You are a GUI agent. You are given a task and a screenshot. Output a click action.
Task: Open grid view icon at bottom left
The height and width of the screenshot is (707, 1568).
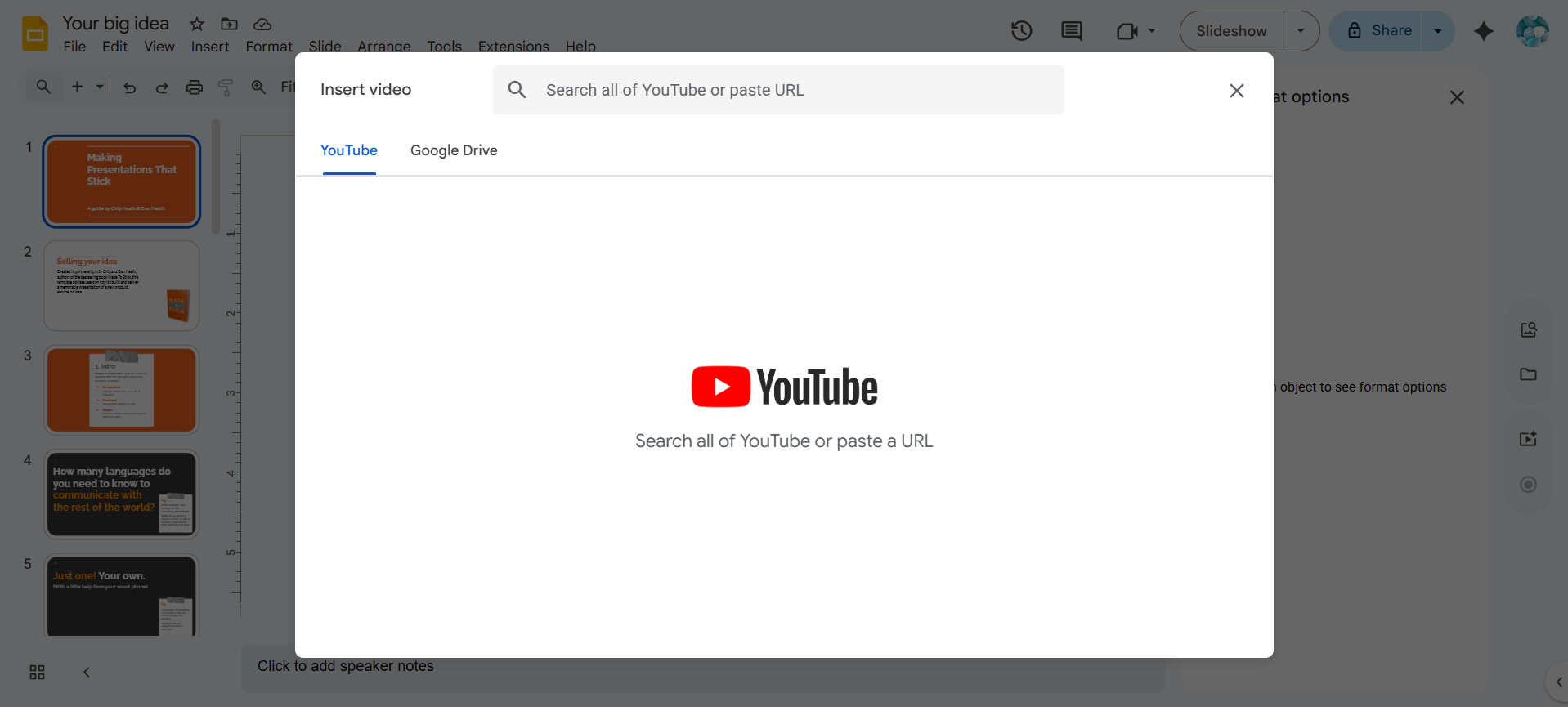coord(37,673)
